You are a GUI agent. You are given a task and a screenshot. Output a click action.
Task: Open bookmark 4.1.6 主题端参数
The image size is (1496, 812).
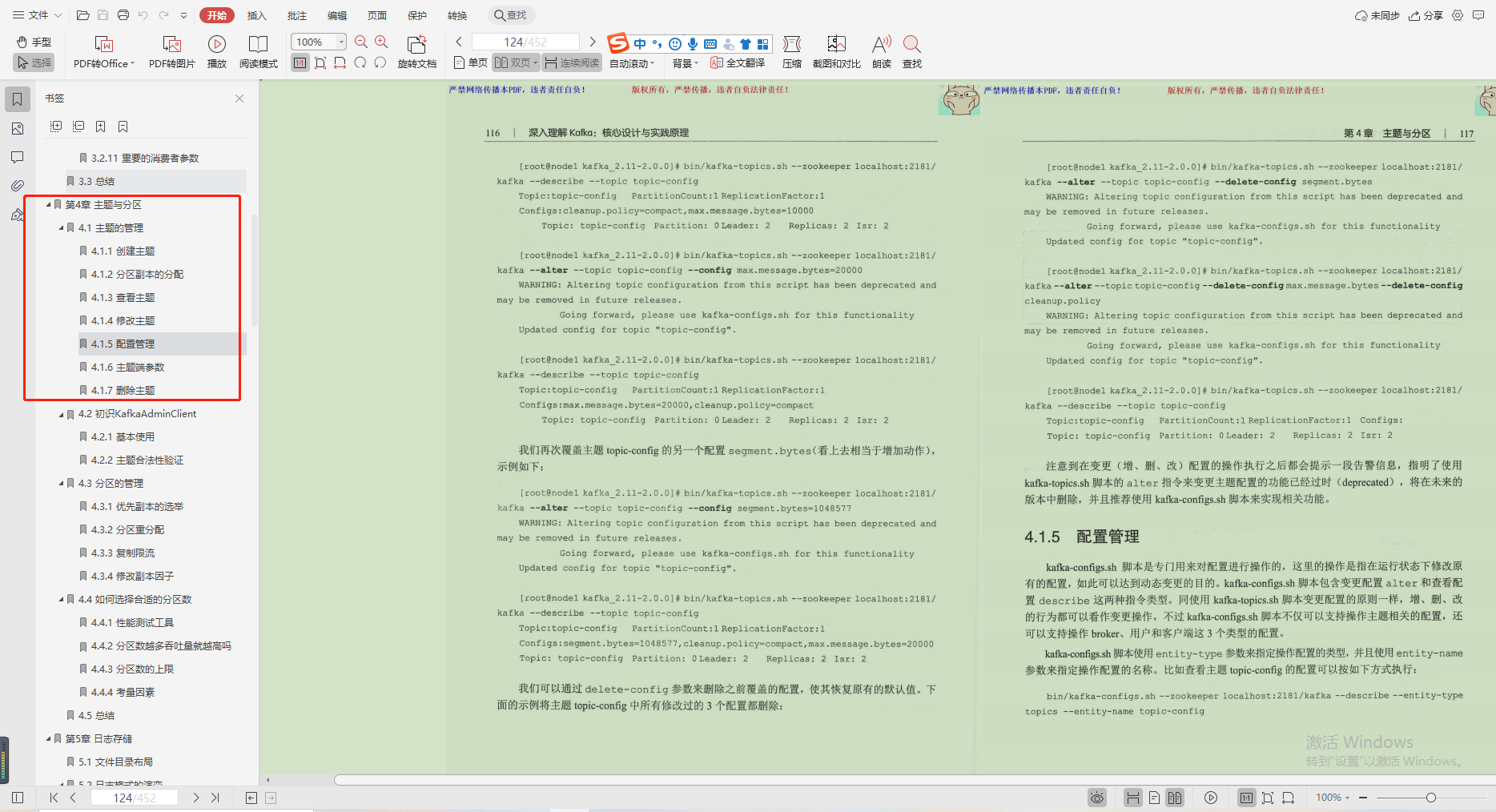[x=128, y=368]
